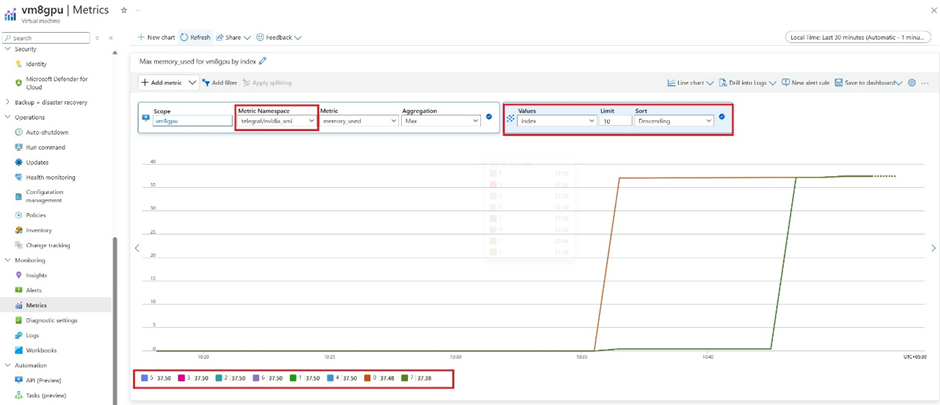
Task: Favorite vm8gpu Metrics page with star
Action: point(123,10)
